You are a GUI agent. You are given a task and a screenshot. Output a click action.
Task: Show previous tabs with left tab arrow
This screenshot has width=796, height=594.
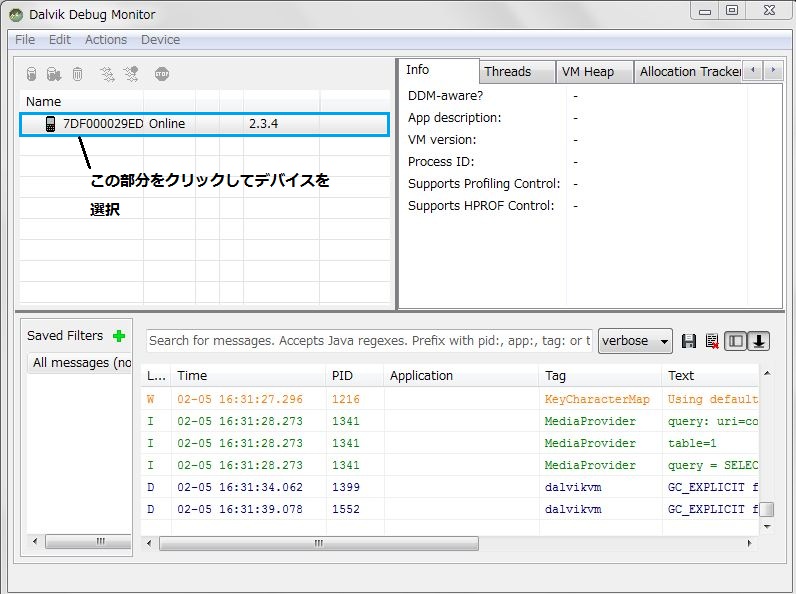click(x=753, y=70)
